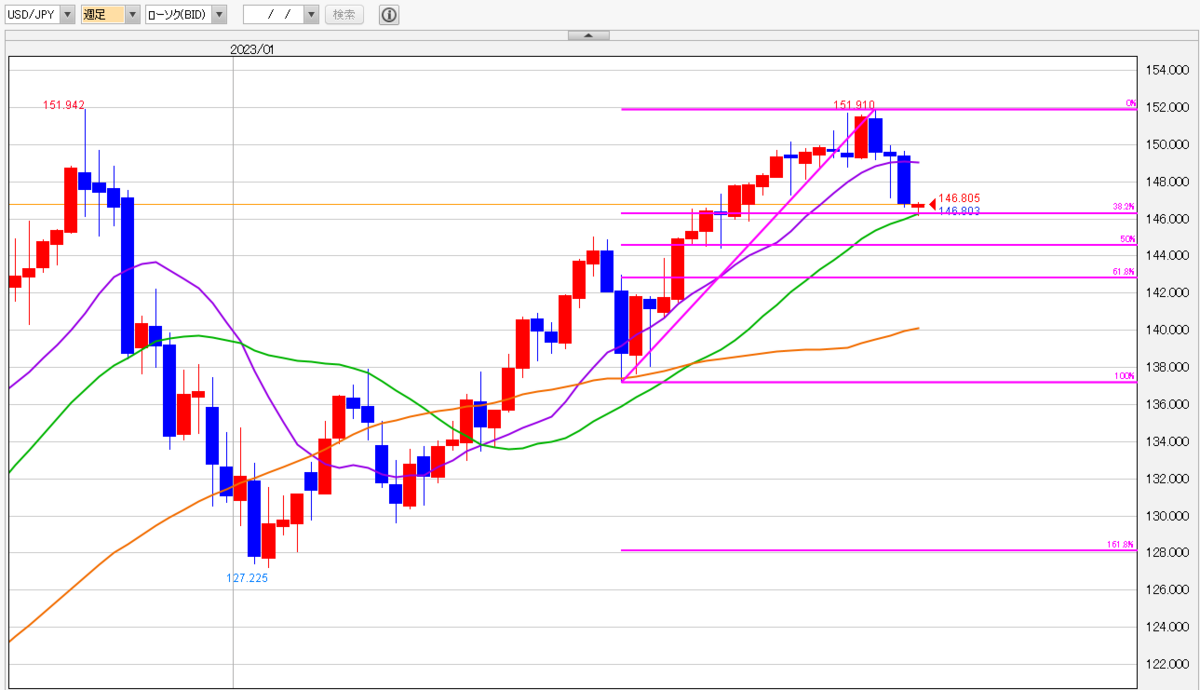Click the 2023/01 date axis label
The width and height of the screenshot is (1200, 690).
point(252,49)
